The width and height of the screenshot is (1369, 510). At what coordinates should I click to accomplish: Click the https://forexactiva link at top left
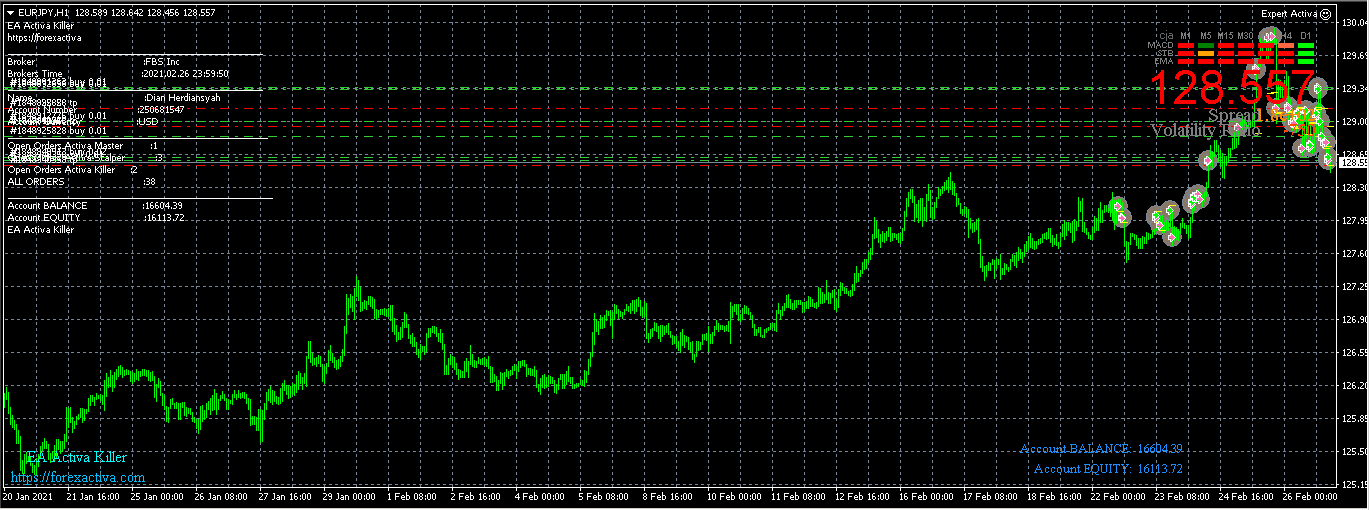[44, 37]
